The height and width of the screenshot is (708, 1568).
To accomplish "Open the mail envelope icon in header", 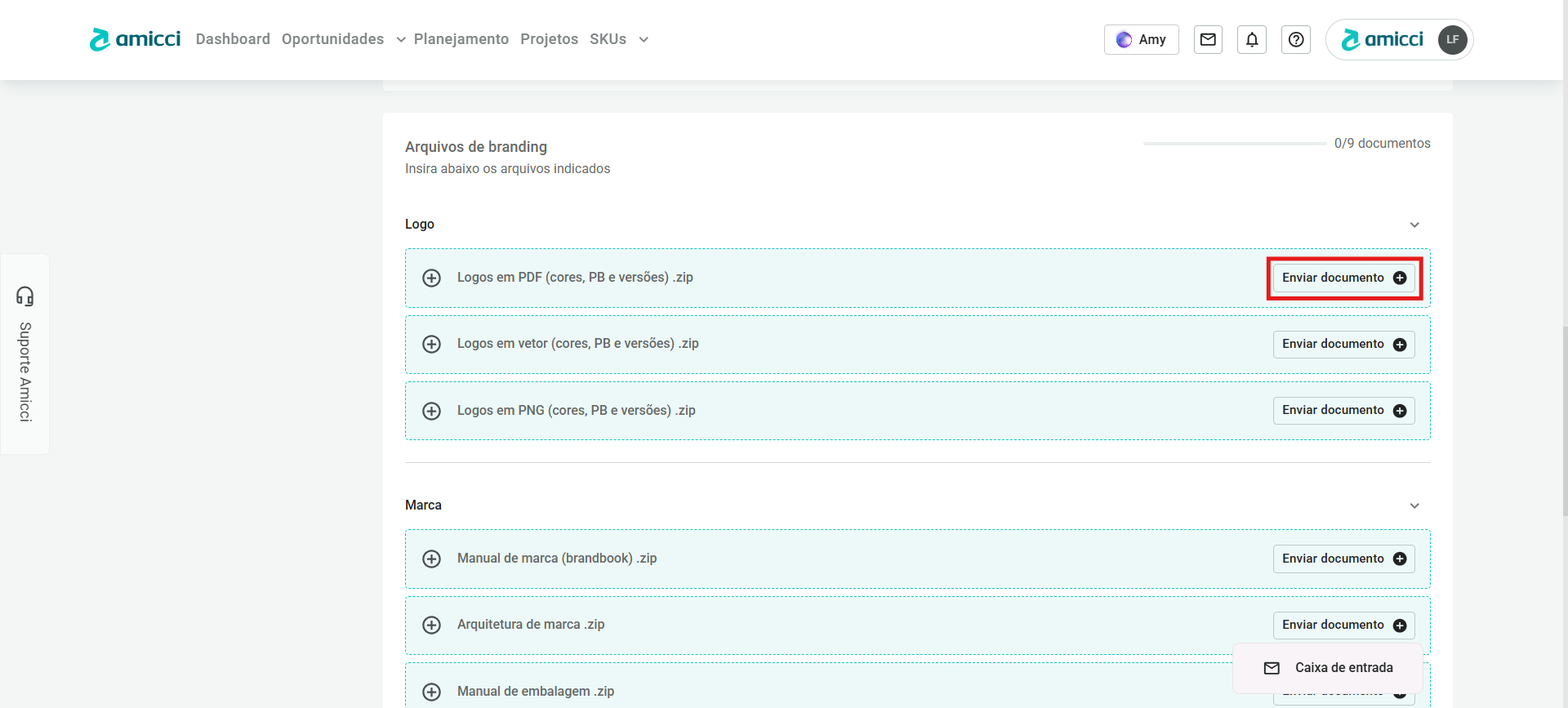I will [1208, 39].
